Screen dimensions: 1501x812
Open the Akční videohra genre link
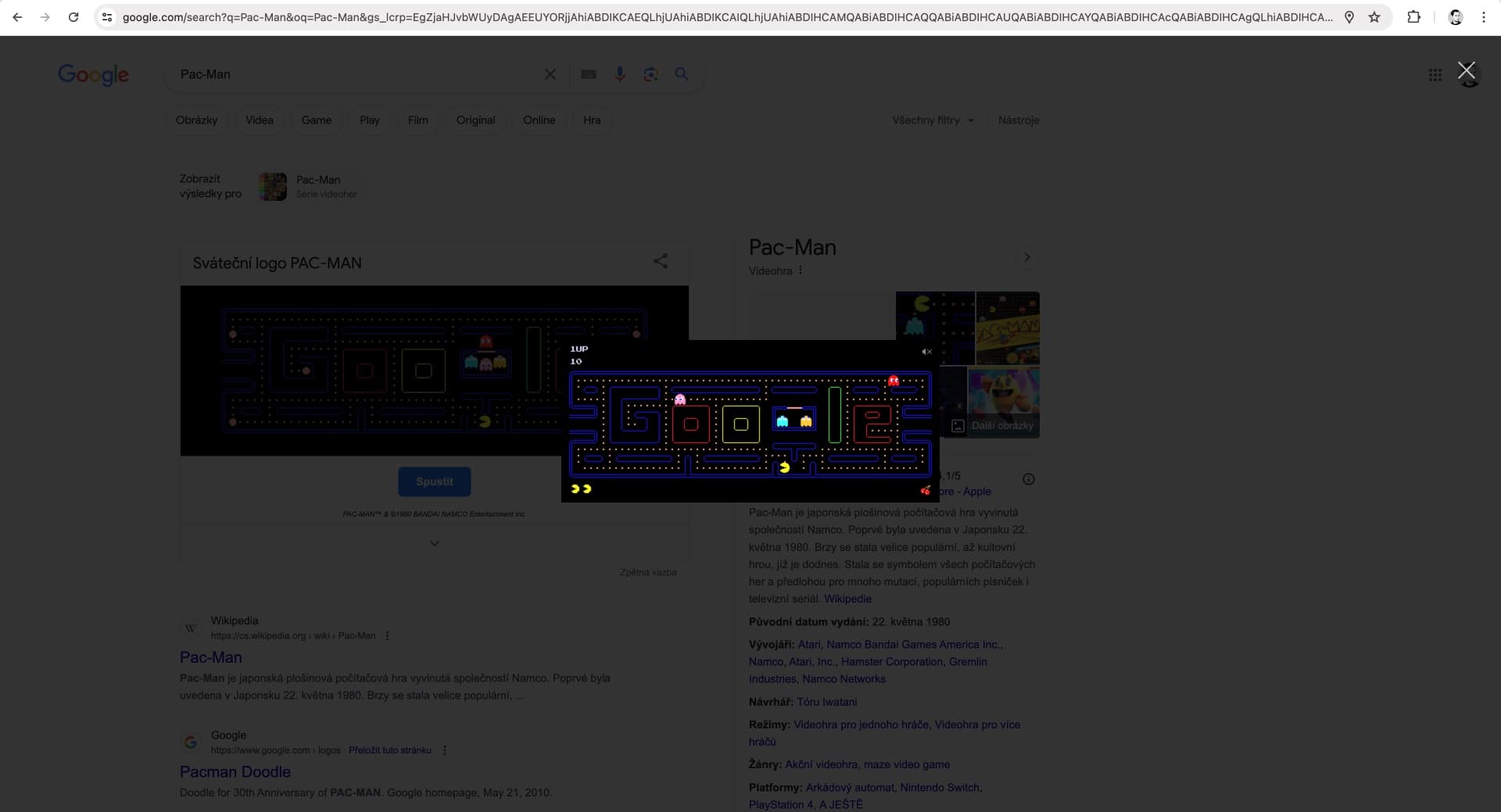[822, 764]
